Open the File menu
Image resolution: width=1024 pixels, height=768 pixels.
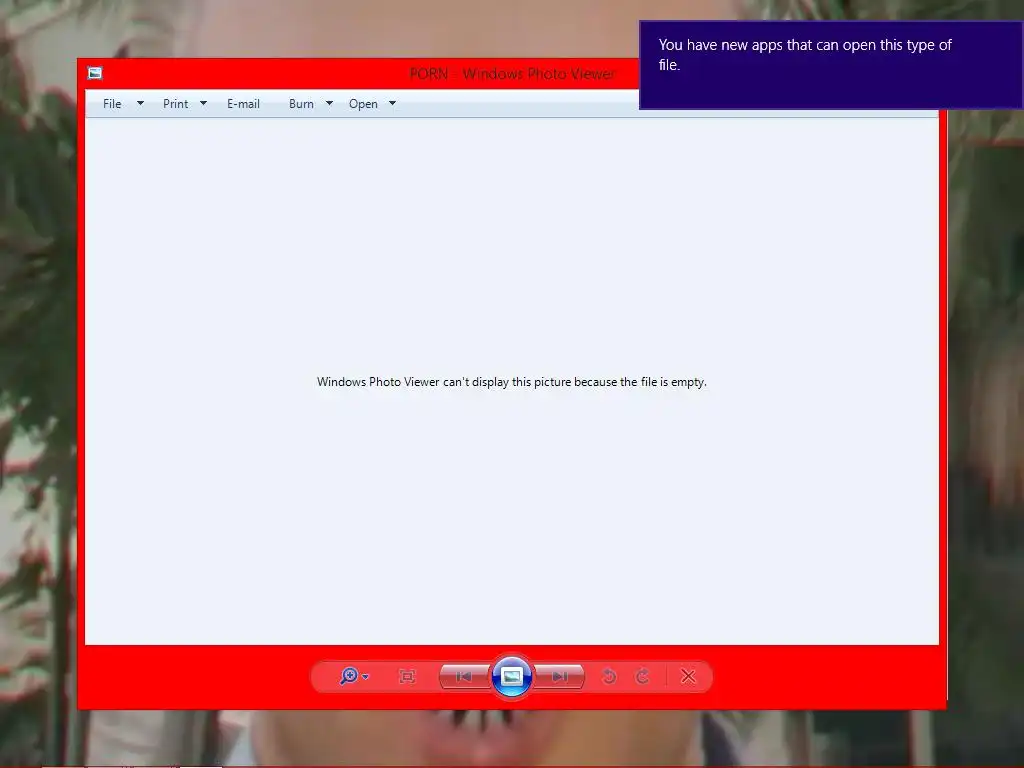112,104
